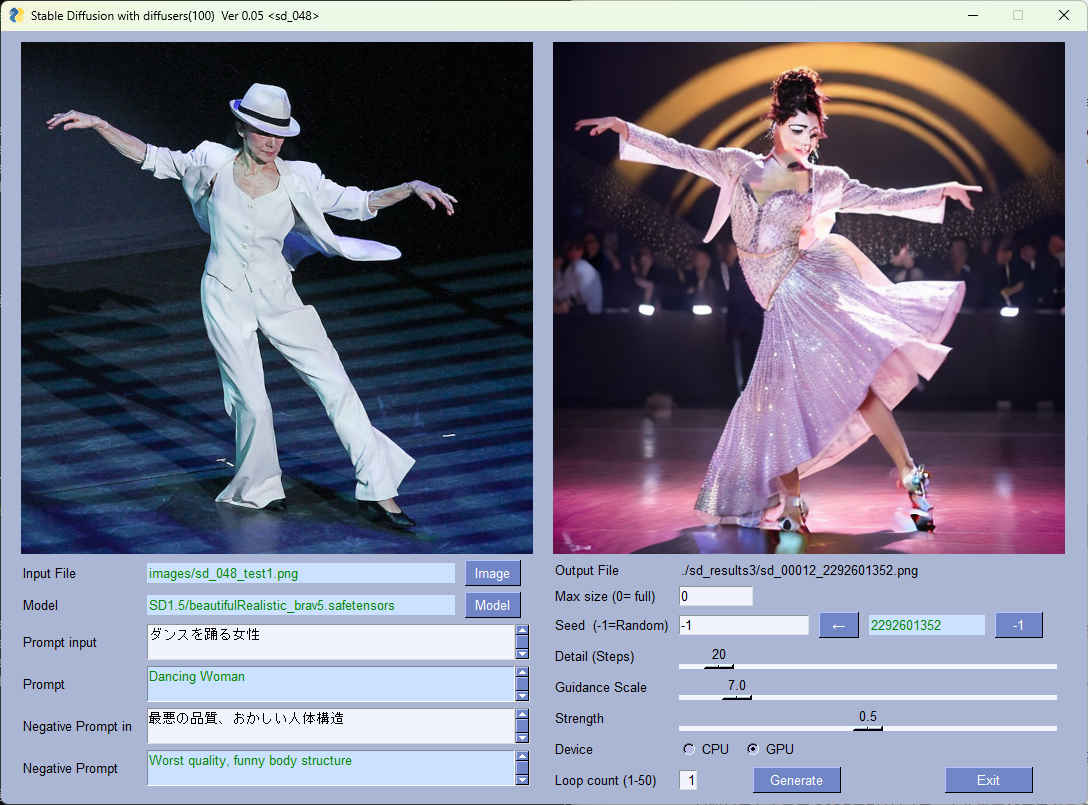The height and width of the screenshot is (805, 1088).
Task: Click the Exit button
Action: pos(988,780)
